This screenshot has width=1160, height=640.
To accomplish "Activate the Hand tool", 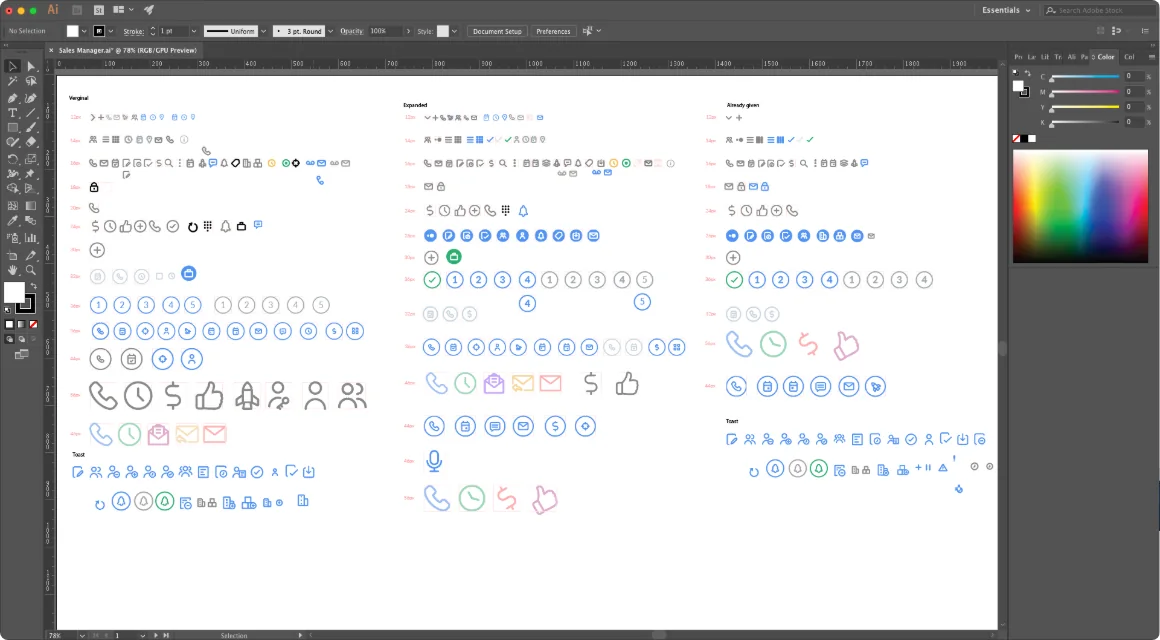I will coord(13,271).
